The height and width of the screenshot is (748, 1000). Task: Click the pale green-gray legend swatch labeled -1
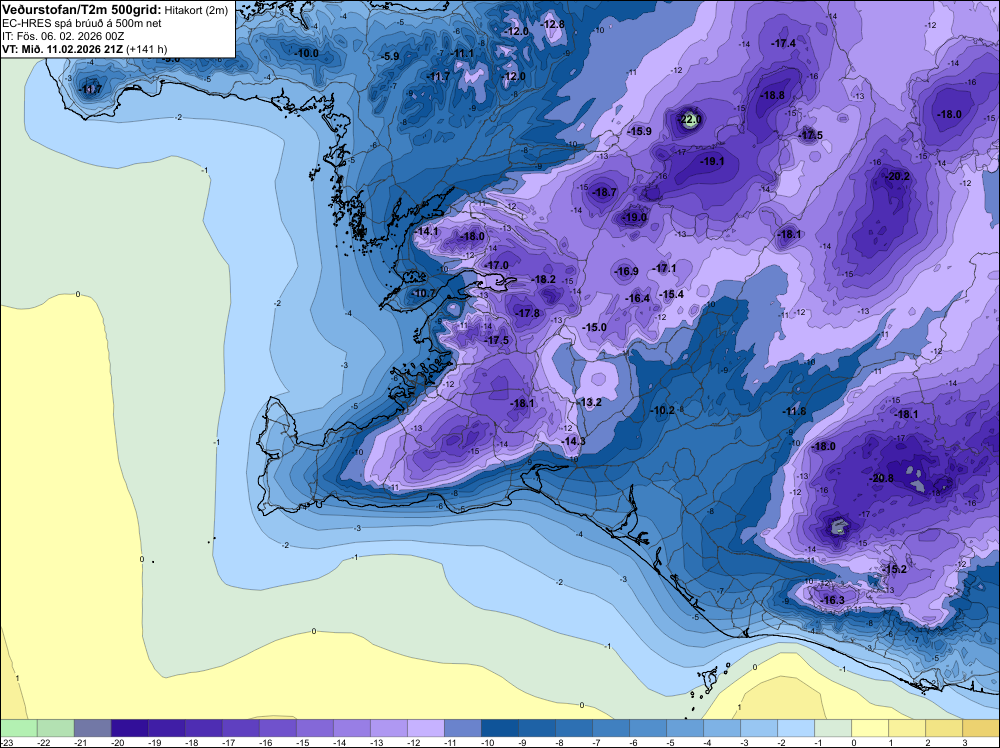click(832, 728)
